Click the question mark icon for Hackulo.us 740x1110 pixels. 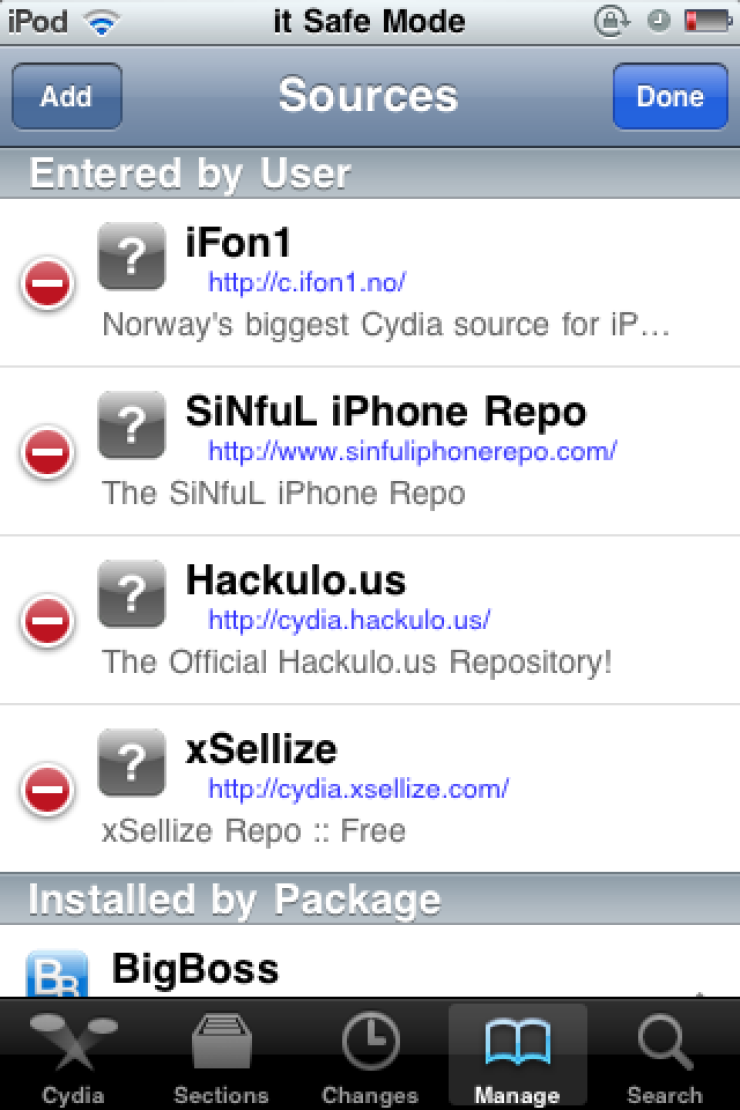pyautogui.click(x=132, y=594)
